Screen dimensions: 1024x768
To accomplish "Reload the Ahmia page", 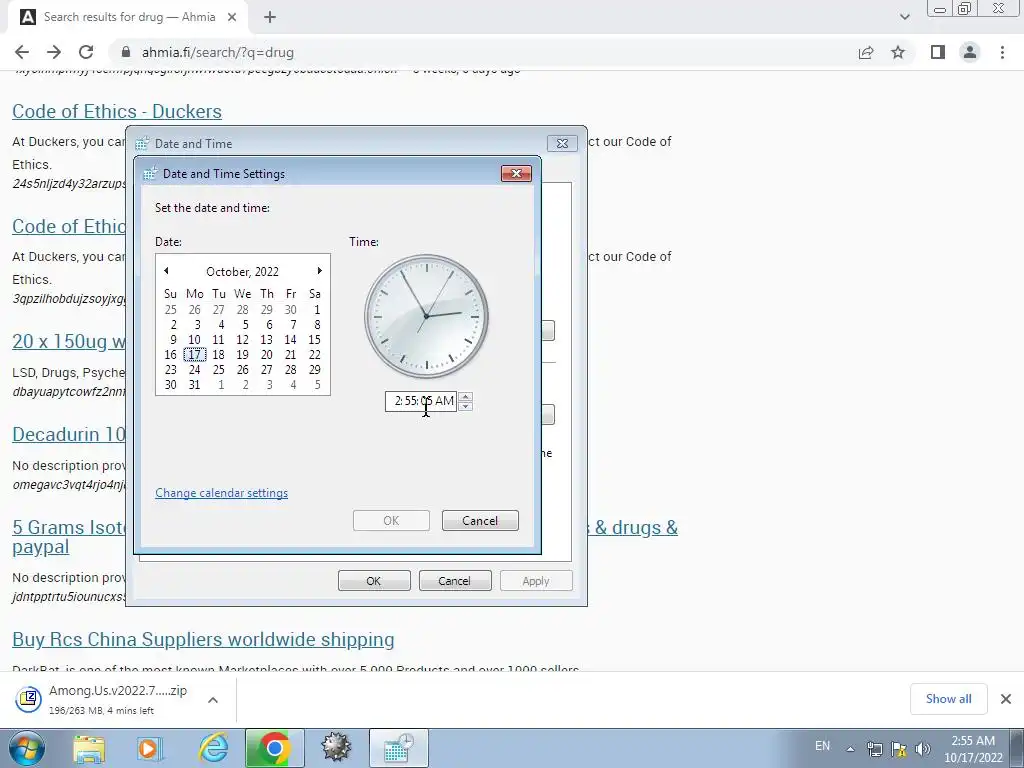I will (x=86, y=52).
